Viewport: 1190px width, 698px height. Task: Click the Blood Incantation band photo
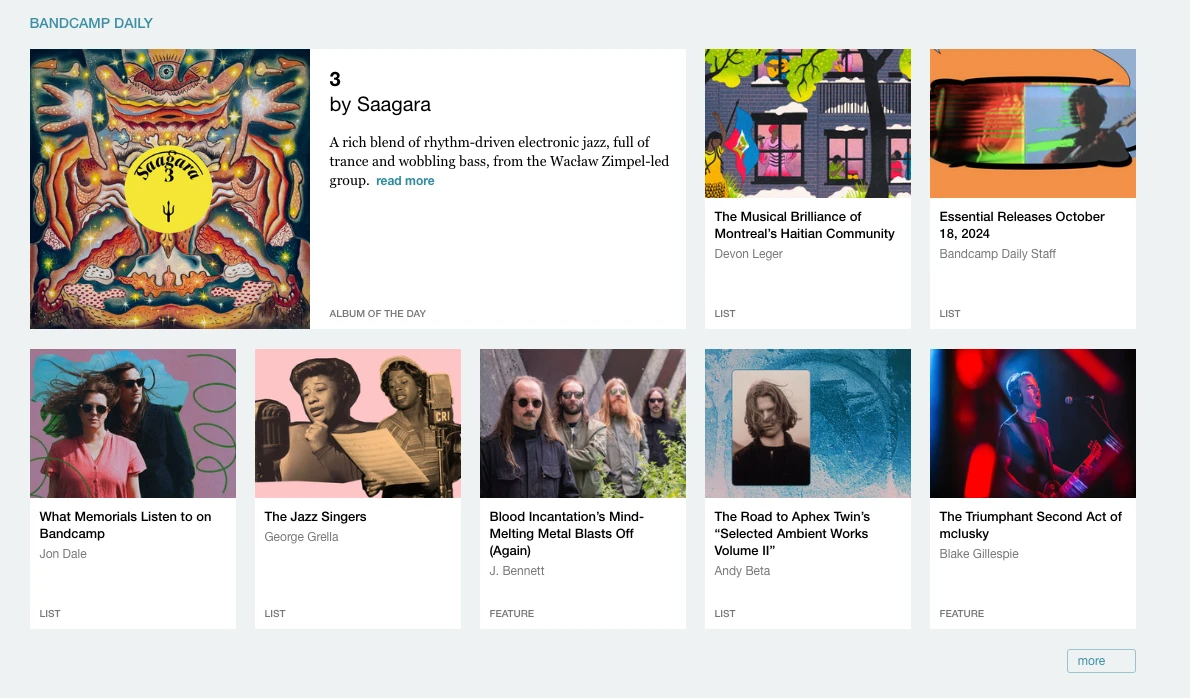[583, 423]
